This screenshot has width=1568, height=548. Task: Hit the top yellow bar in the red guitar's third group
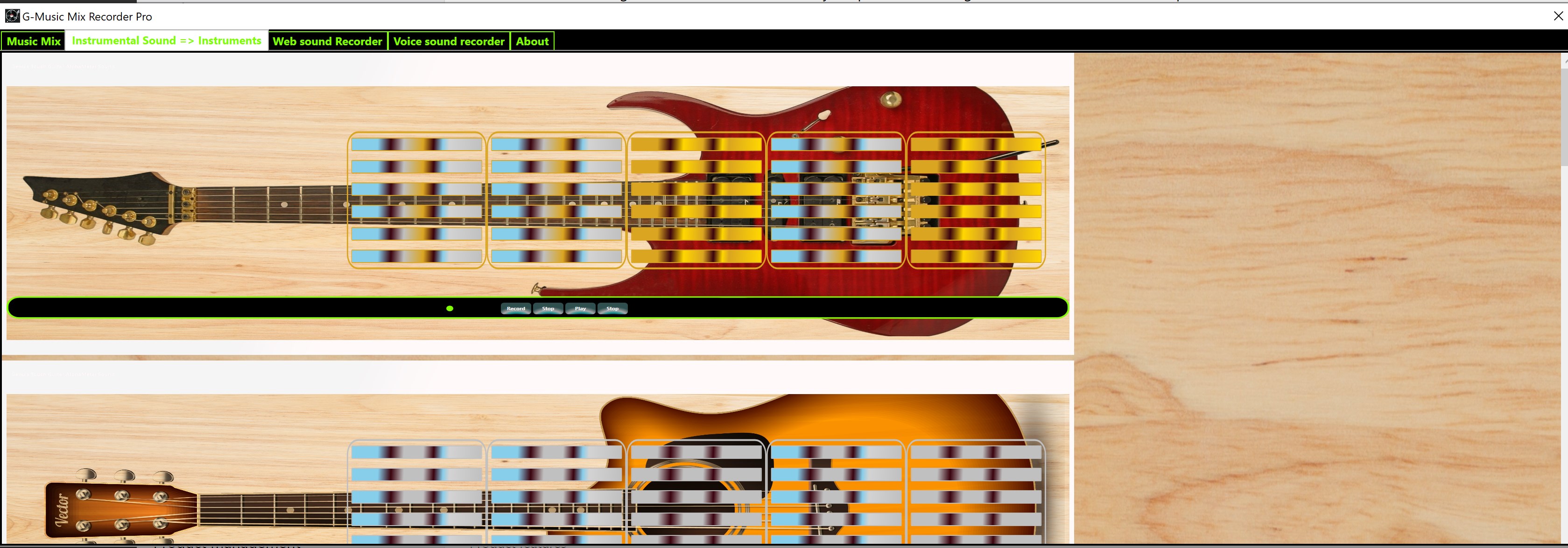pyautogui.click(x=696, y=144)
